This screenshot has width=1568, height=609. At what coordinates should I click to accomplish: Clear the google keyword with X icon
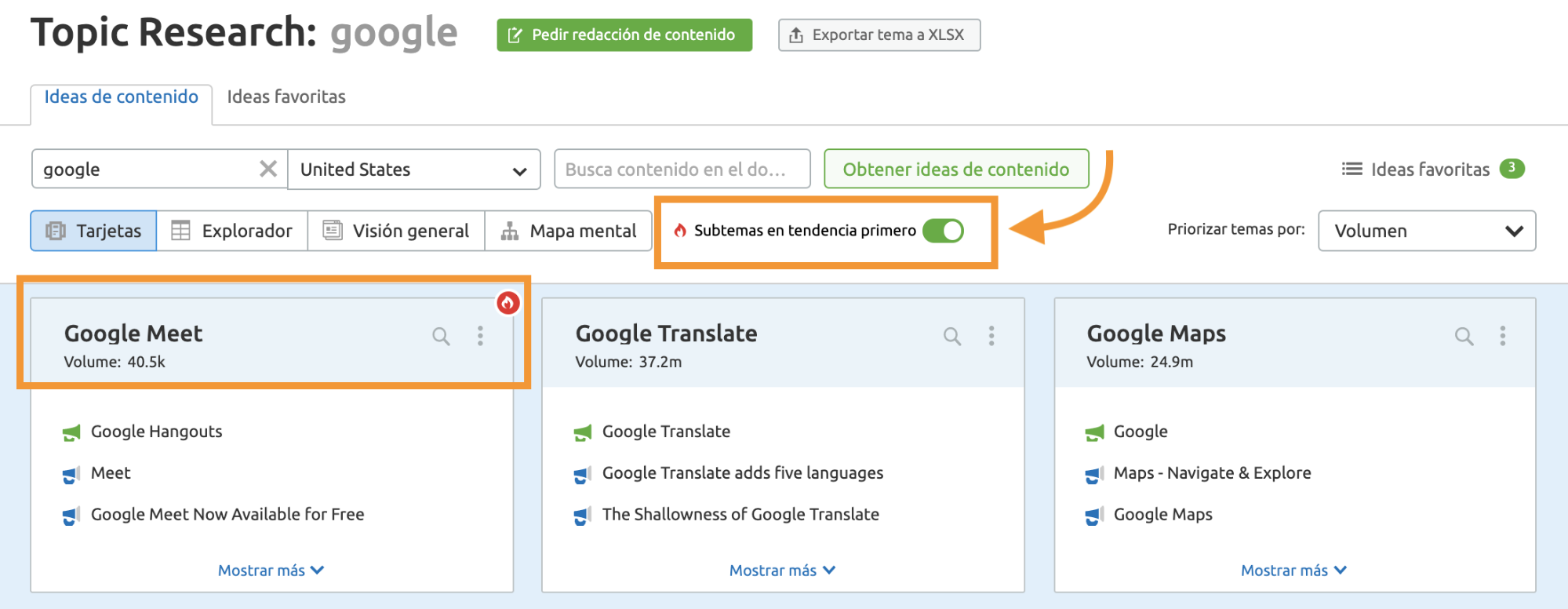(268, 169)
